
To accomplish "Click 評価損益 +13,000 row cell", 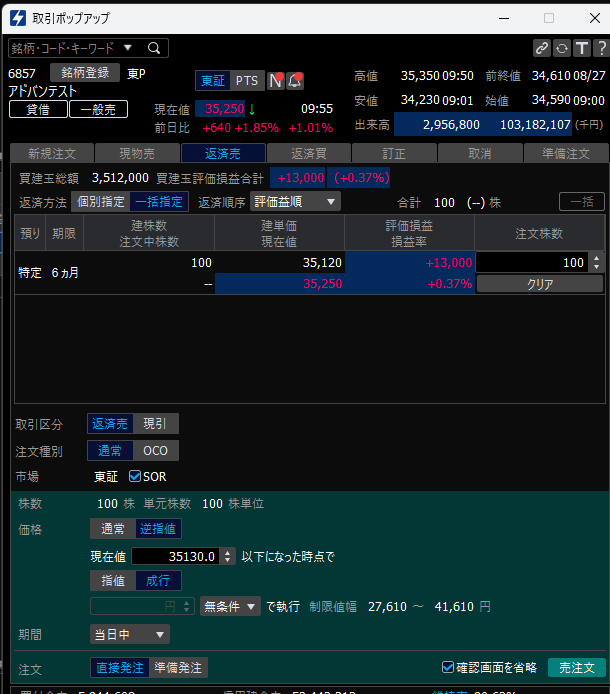I will tap(409, 262).
